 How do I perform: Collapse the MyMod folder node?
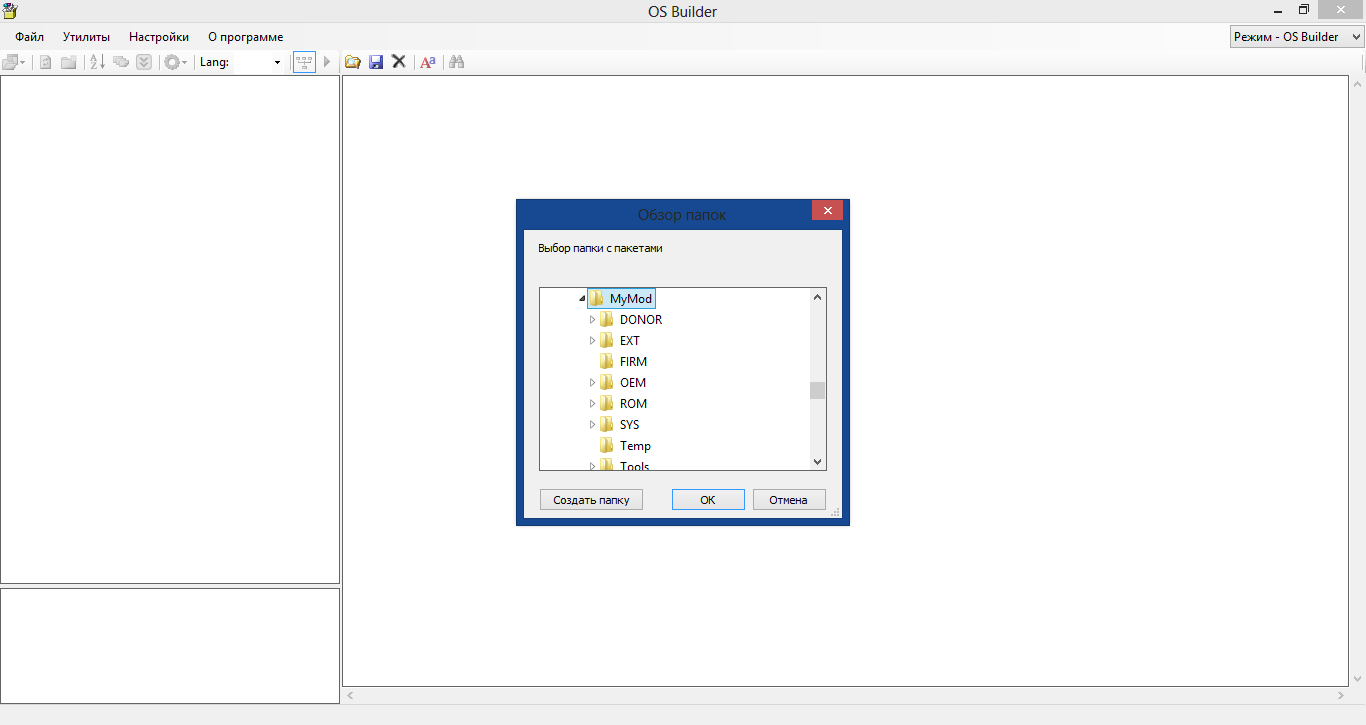click(x=582, y=299)
